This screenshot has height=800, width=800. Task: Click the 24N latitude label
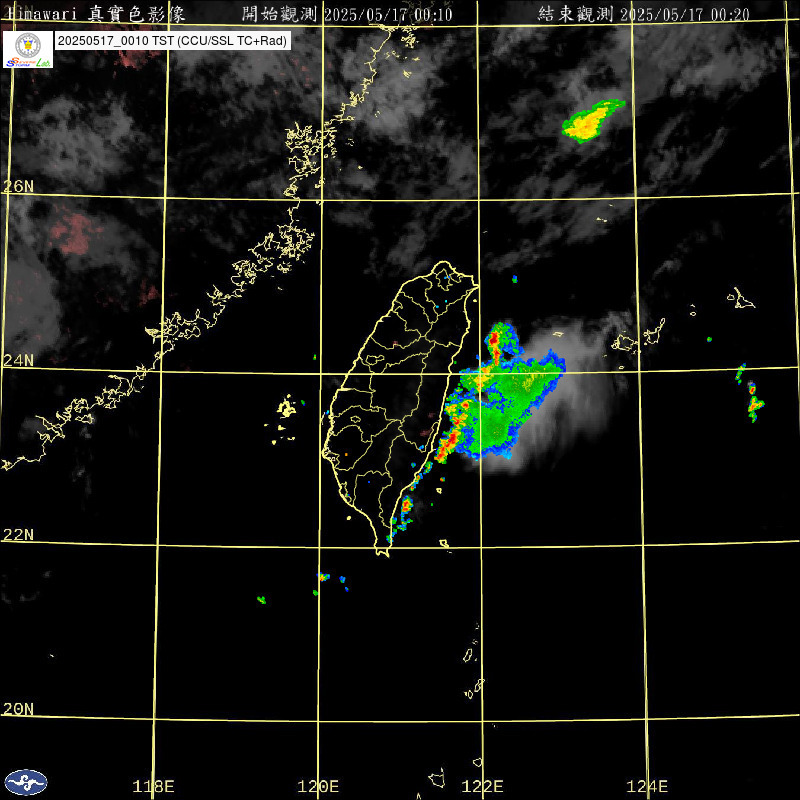(x=18, y=361)
